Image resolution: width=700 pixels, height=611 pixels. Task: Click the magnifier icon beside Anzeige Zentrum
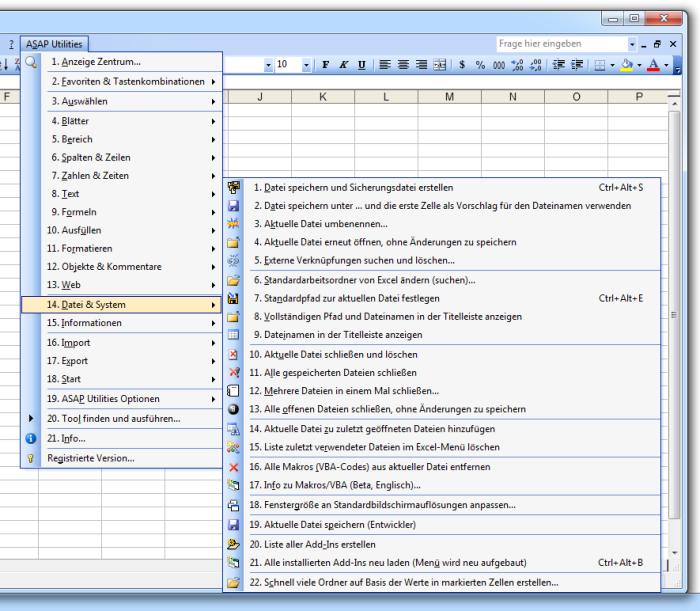[31, 62]
